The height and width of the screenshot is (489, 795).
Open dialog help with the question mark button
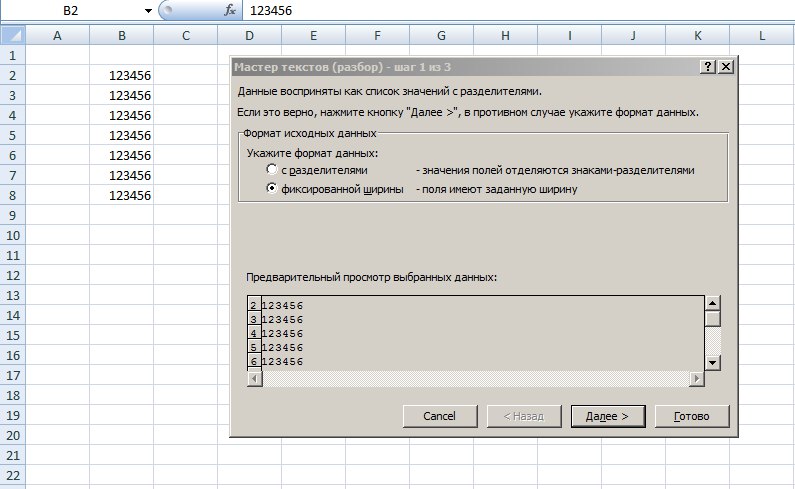[708, 66]
